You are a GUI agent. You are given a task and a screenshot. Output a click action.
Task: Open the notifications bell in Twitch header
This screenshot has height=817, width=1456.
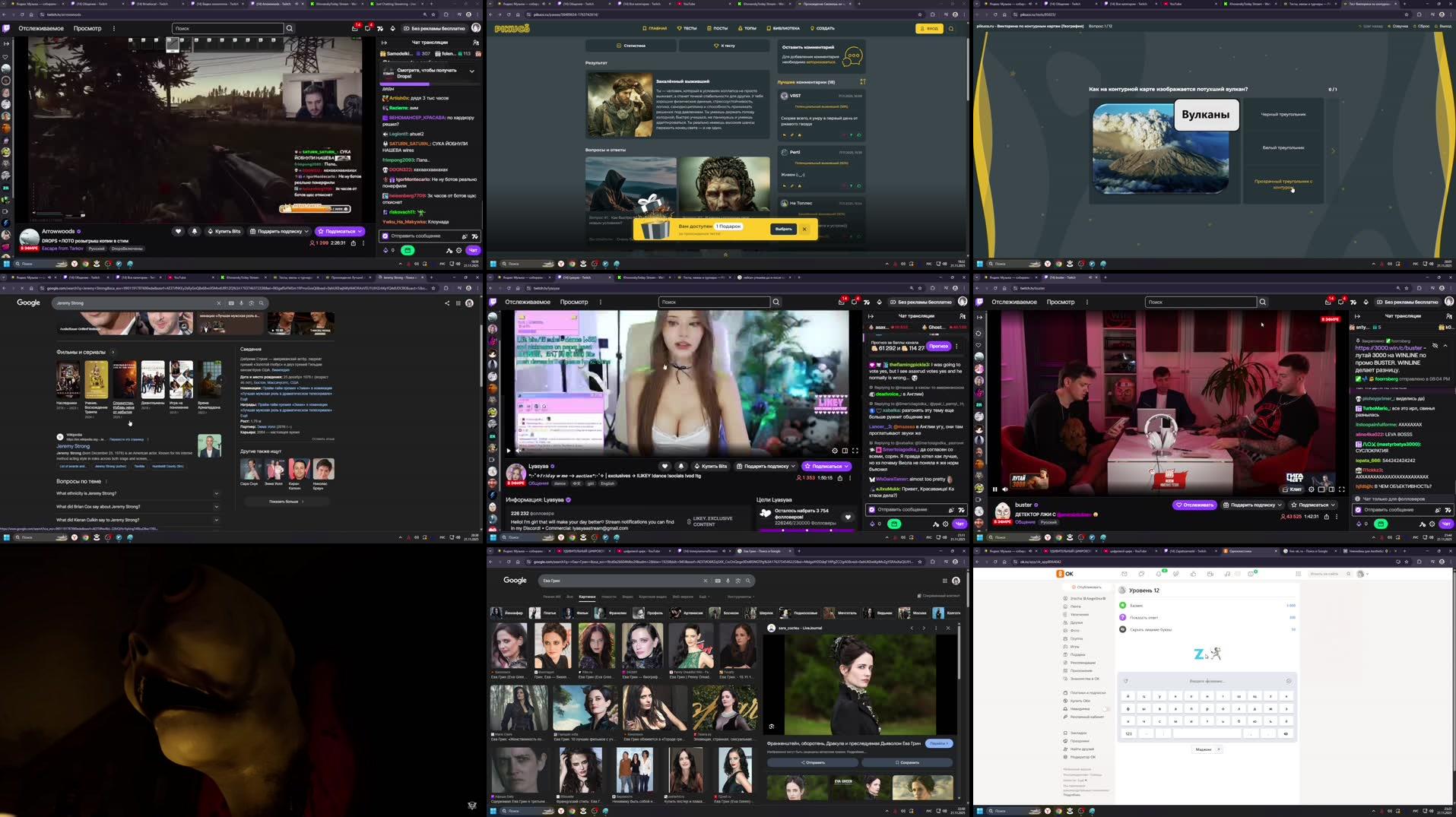click(842, 302)
